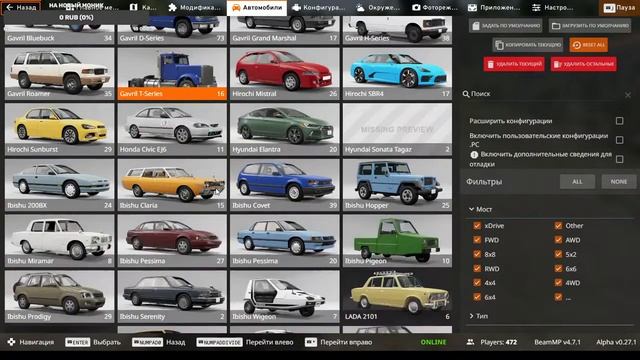Deselect all filters with NONE button
640x360 pixels.
(619, 182)
